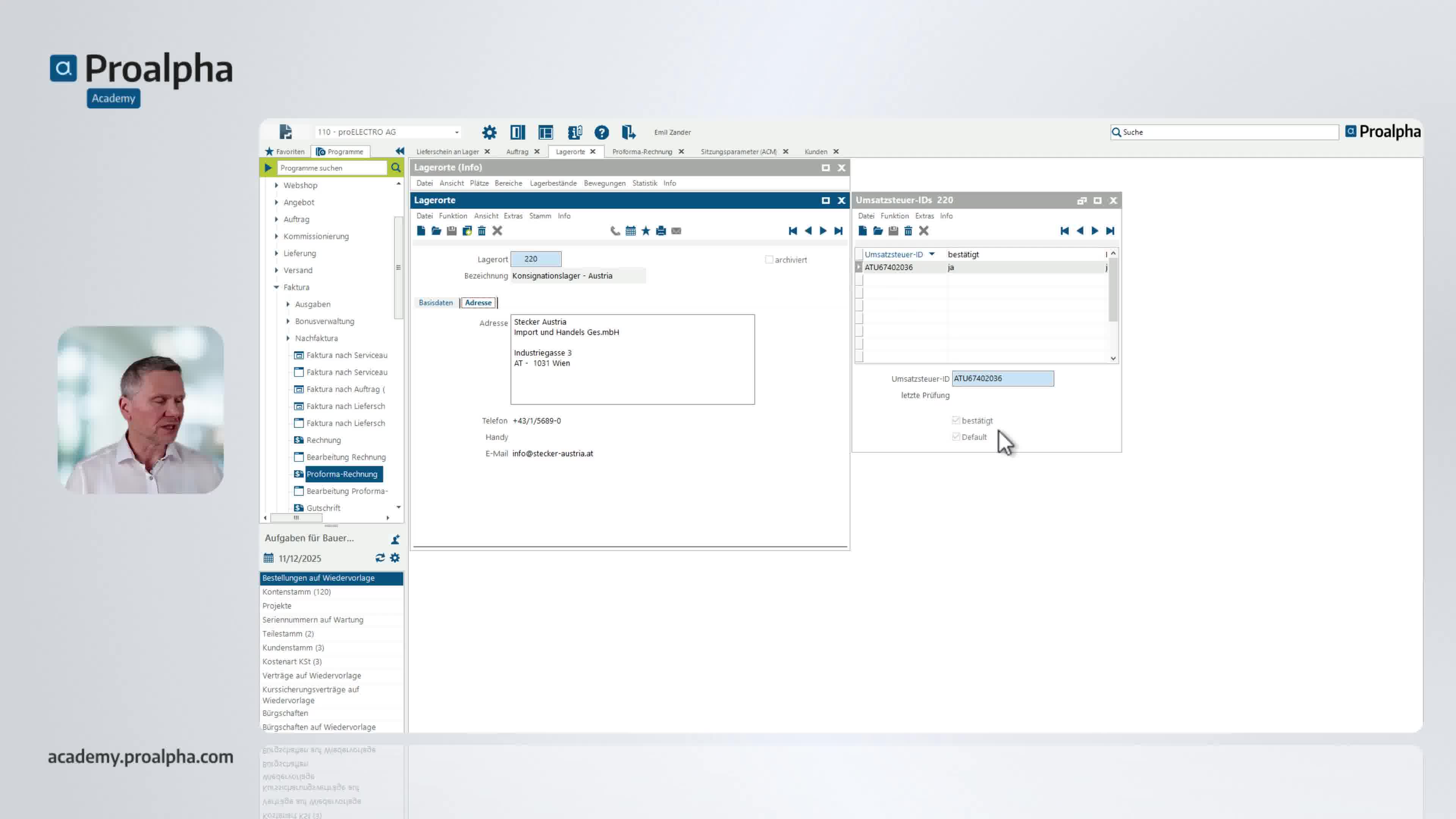Disable the bestätigt checkbox

(955, 420)
